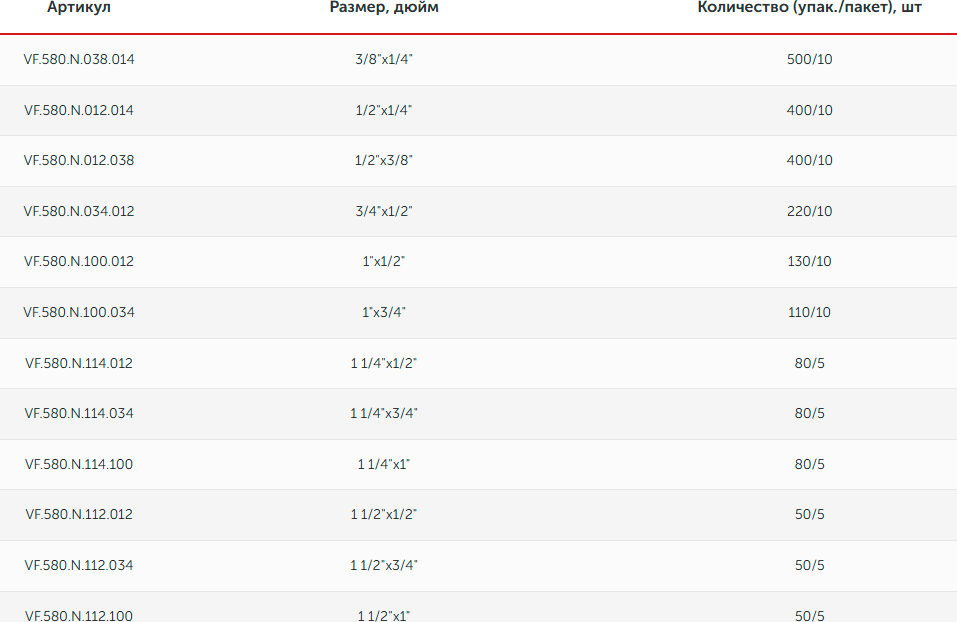Select article VF.580.N.100.012
The image size is (957, 622).
79,261
